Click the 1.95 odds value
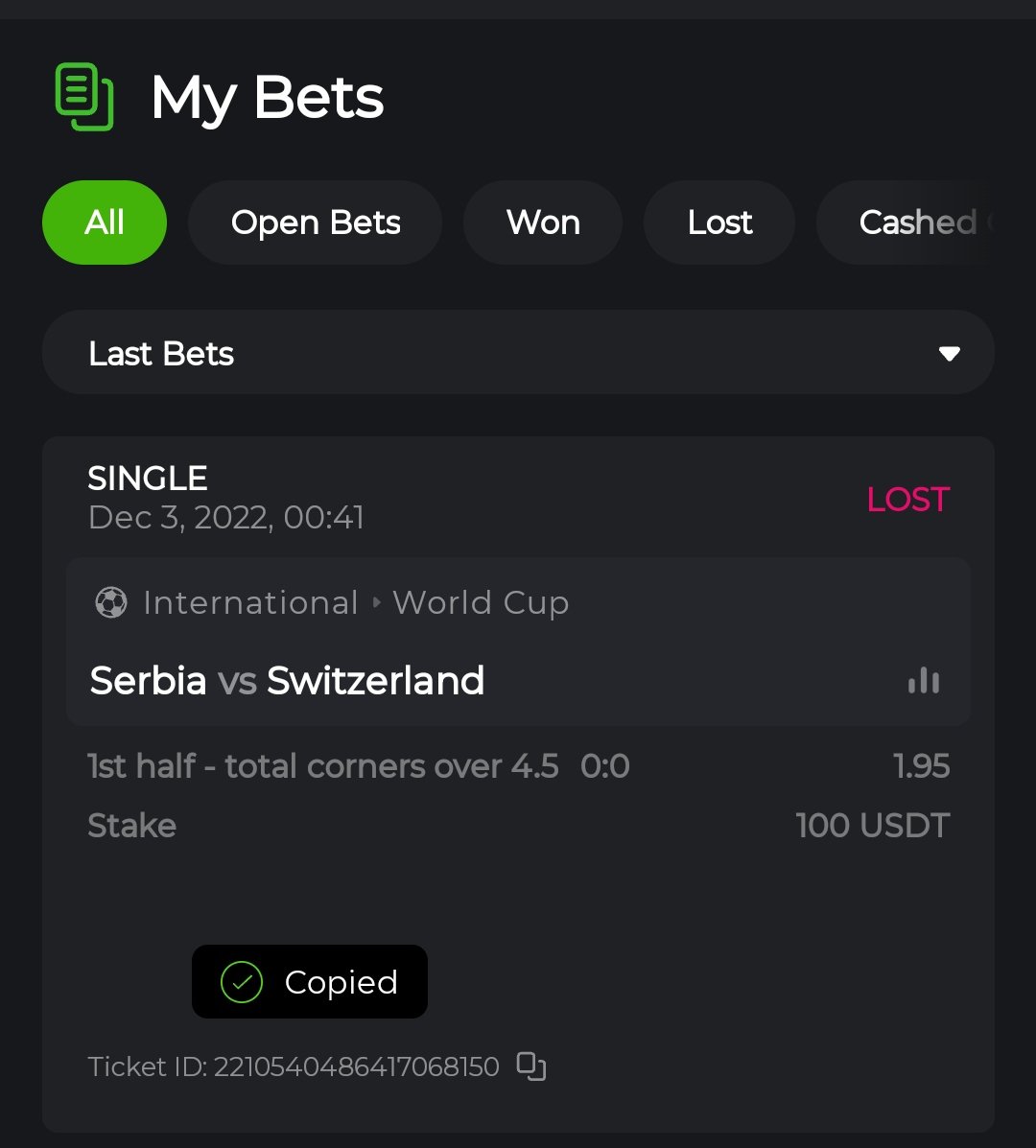The height and width of the screenshot is (1148, 1036). click(x=921, y=766)
